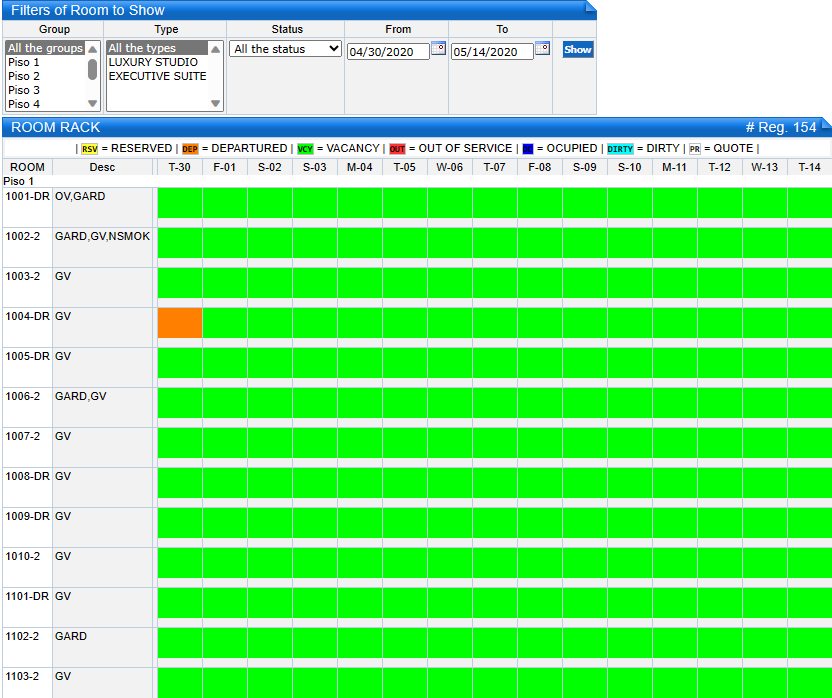Click the DIRTY legend badge
Image resolution: width=832 pixels, height=698 pixels.
click(x=620, y=149)
